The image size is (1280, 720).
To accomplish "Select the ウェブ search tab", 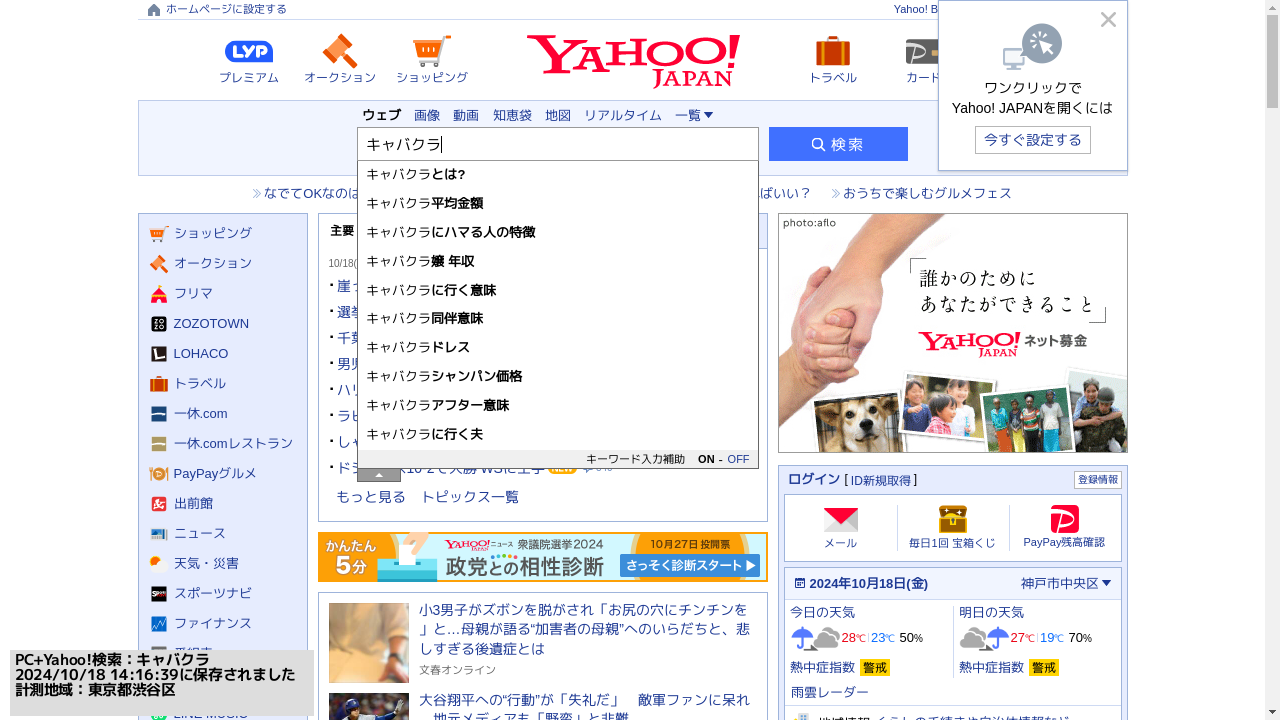I will 381,115.
